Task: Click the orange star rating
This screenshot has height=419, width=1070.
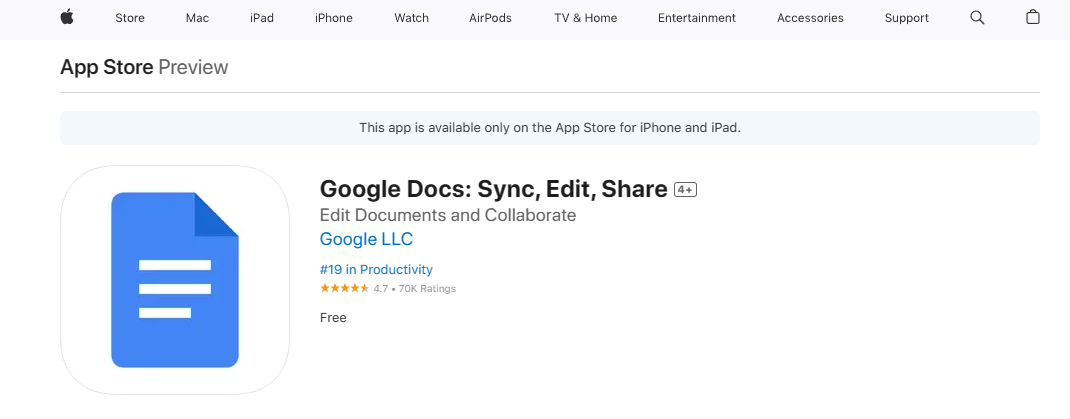Action: coord(344,289)
